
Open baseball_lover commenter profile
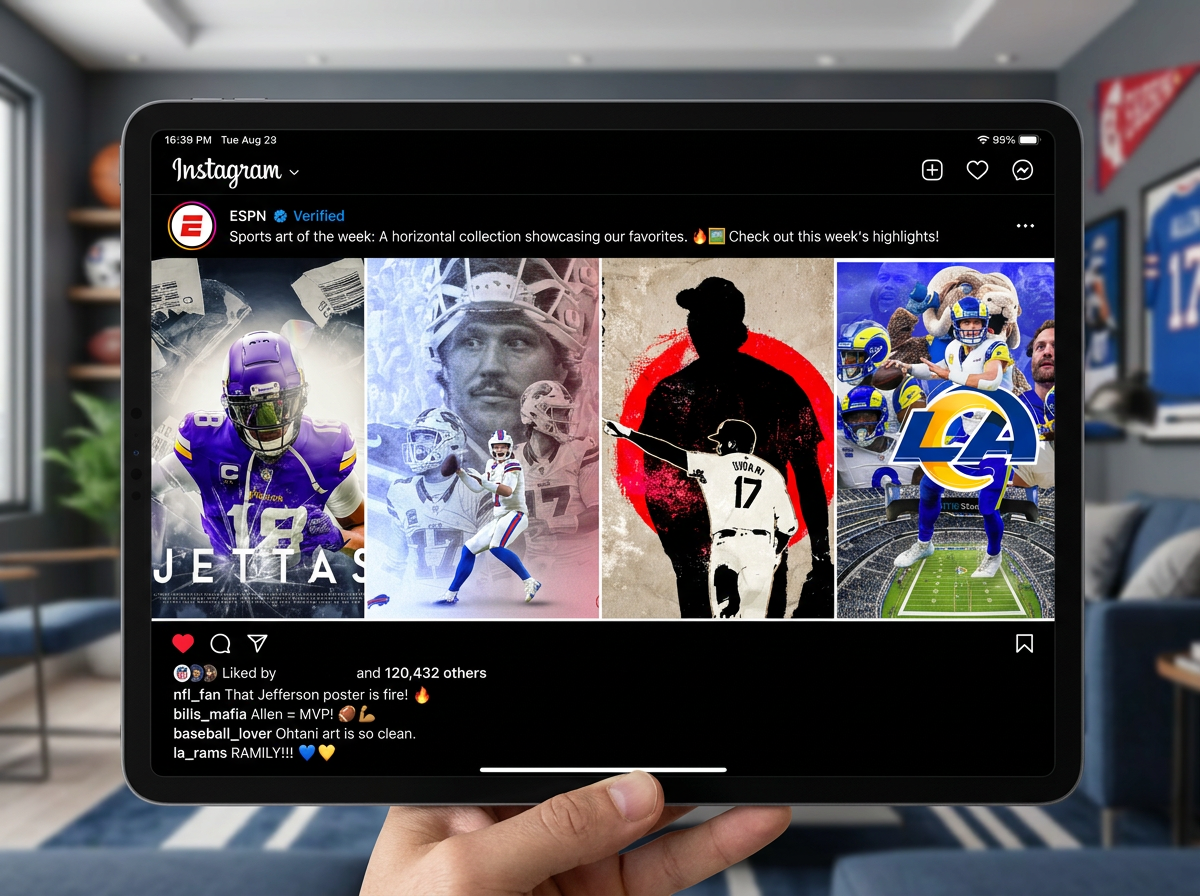(222, 733)
